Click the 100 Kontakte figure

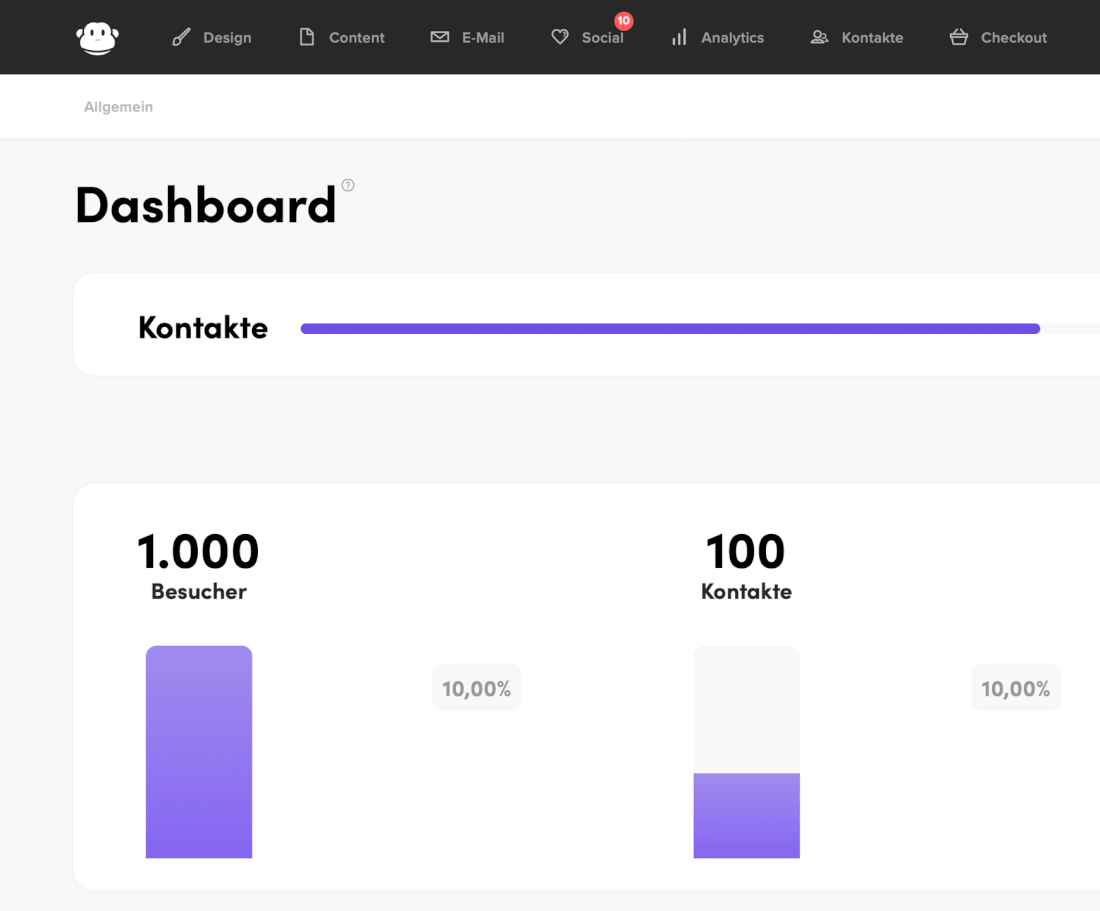[x=746, y=552]
